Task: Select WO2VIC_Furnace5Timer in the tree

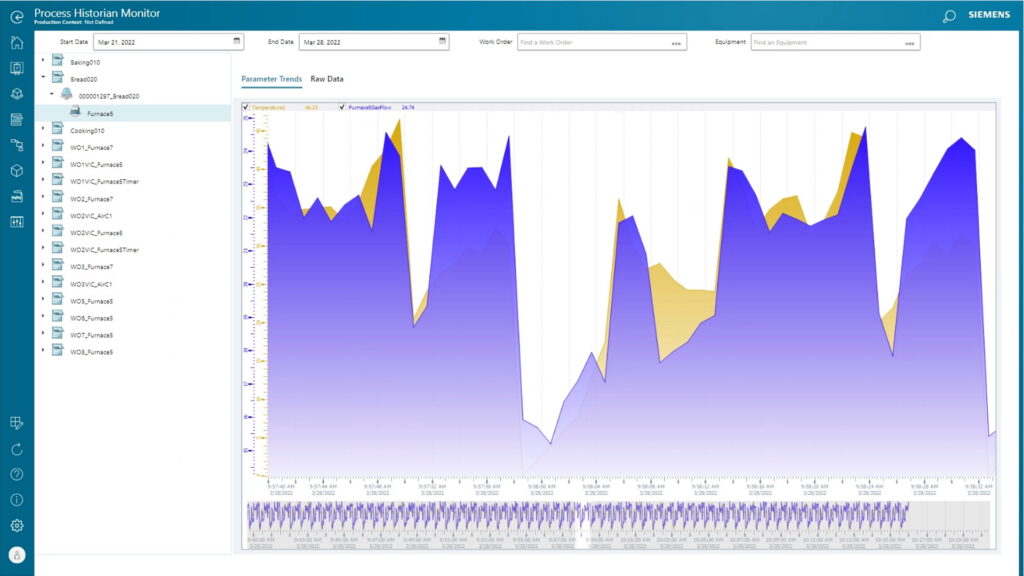Action: point(104,250)
